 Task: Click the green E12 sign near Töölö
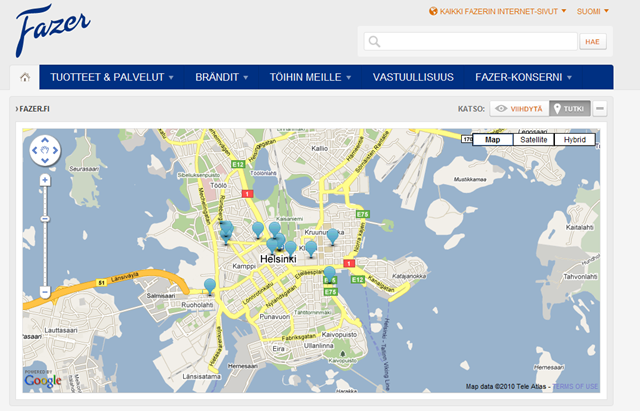pos(238,164)
